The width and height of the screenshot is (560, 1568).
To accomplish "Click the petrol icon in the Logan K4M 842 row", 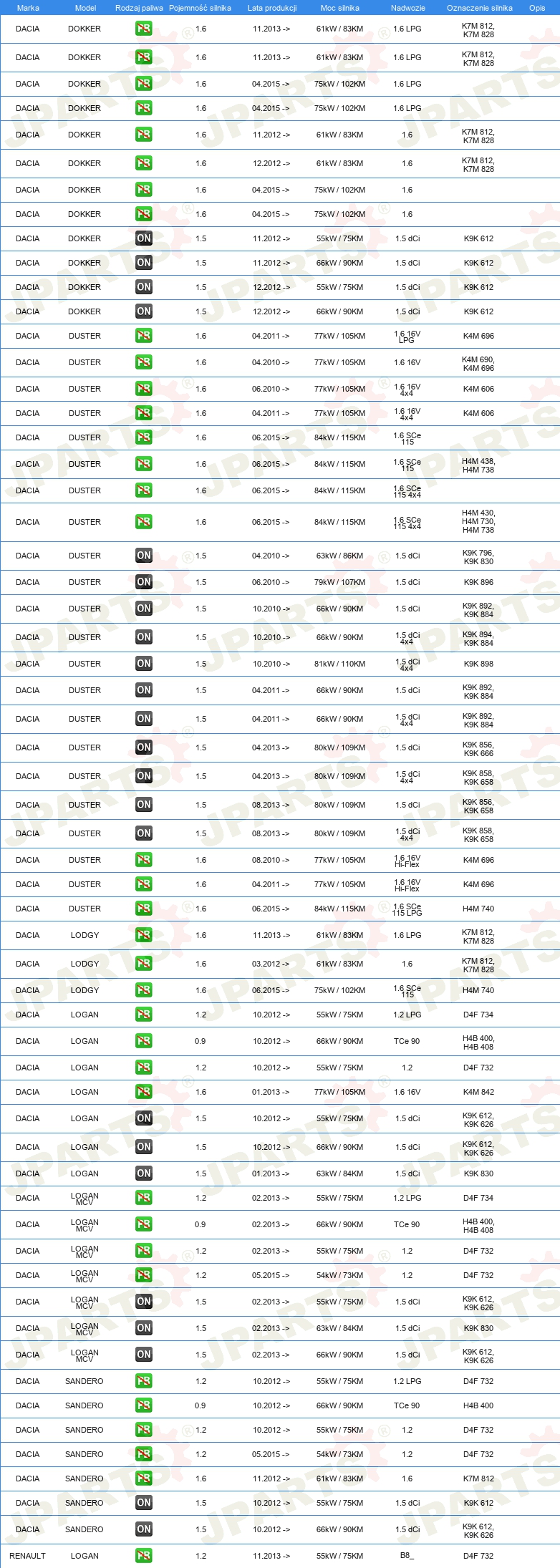I will [x=144, y=1092].
